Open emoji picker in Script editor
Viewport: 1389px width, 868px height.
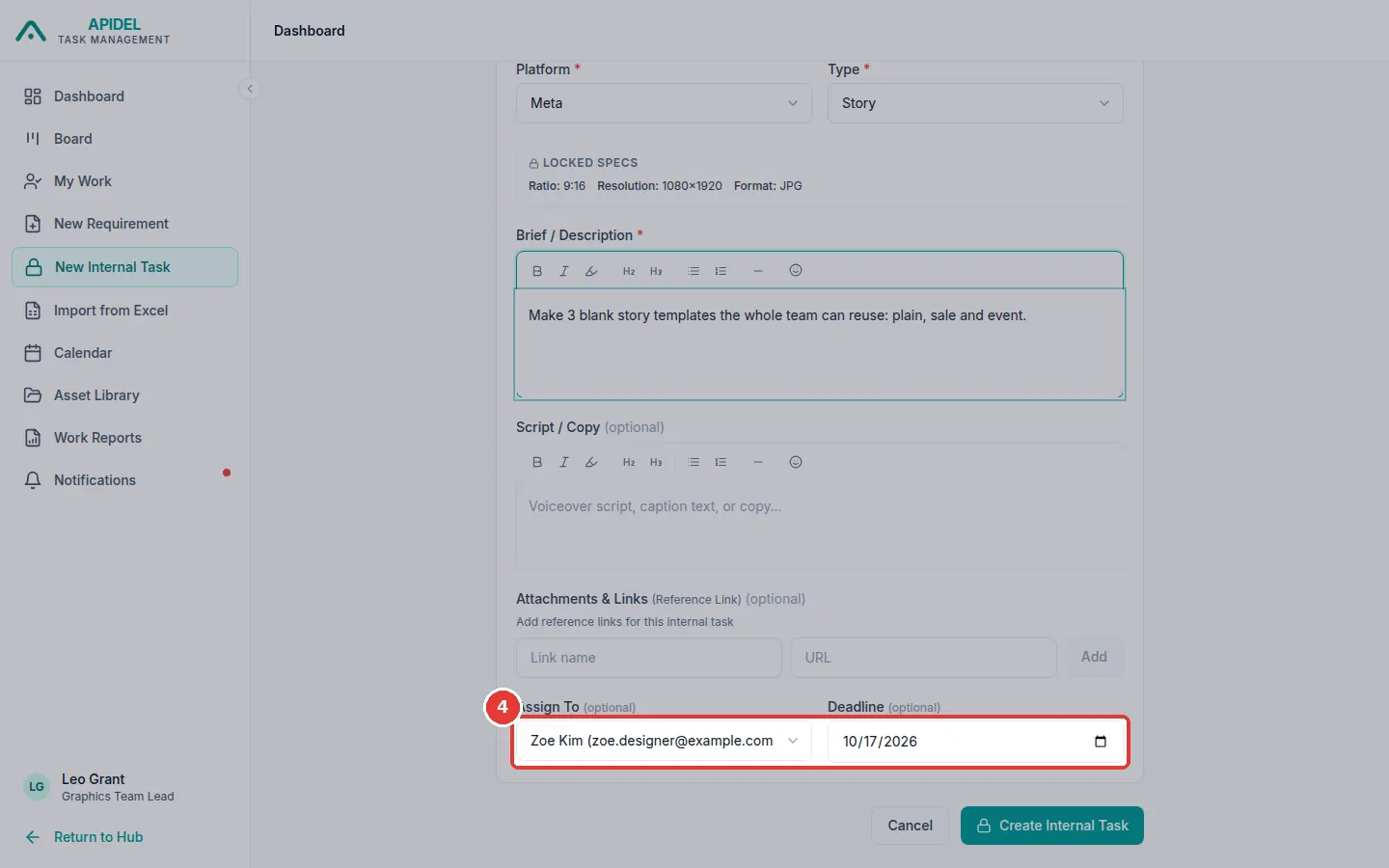[x=796, y=463]
